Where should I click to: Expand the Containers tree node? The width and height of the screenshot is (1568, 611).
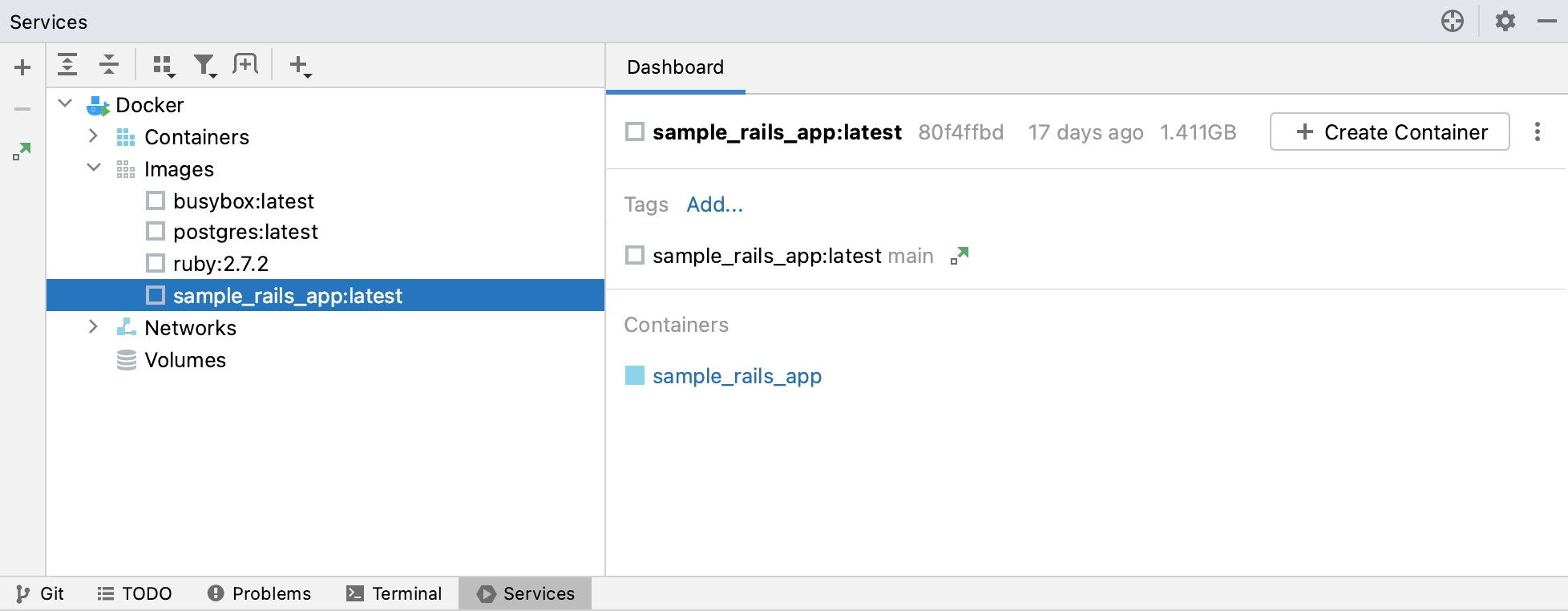[94, 136]
